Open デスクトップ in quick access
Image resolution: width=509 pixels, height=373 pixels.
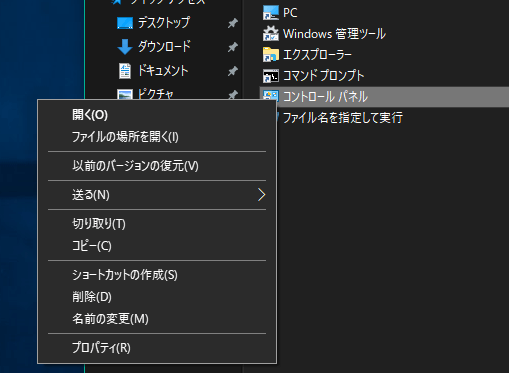pyautogui.click(x=164, y=23)
